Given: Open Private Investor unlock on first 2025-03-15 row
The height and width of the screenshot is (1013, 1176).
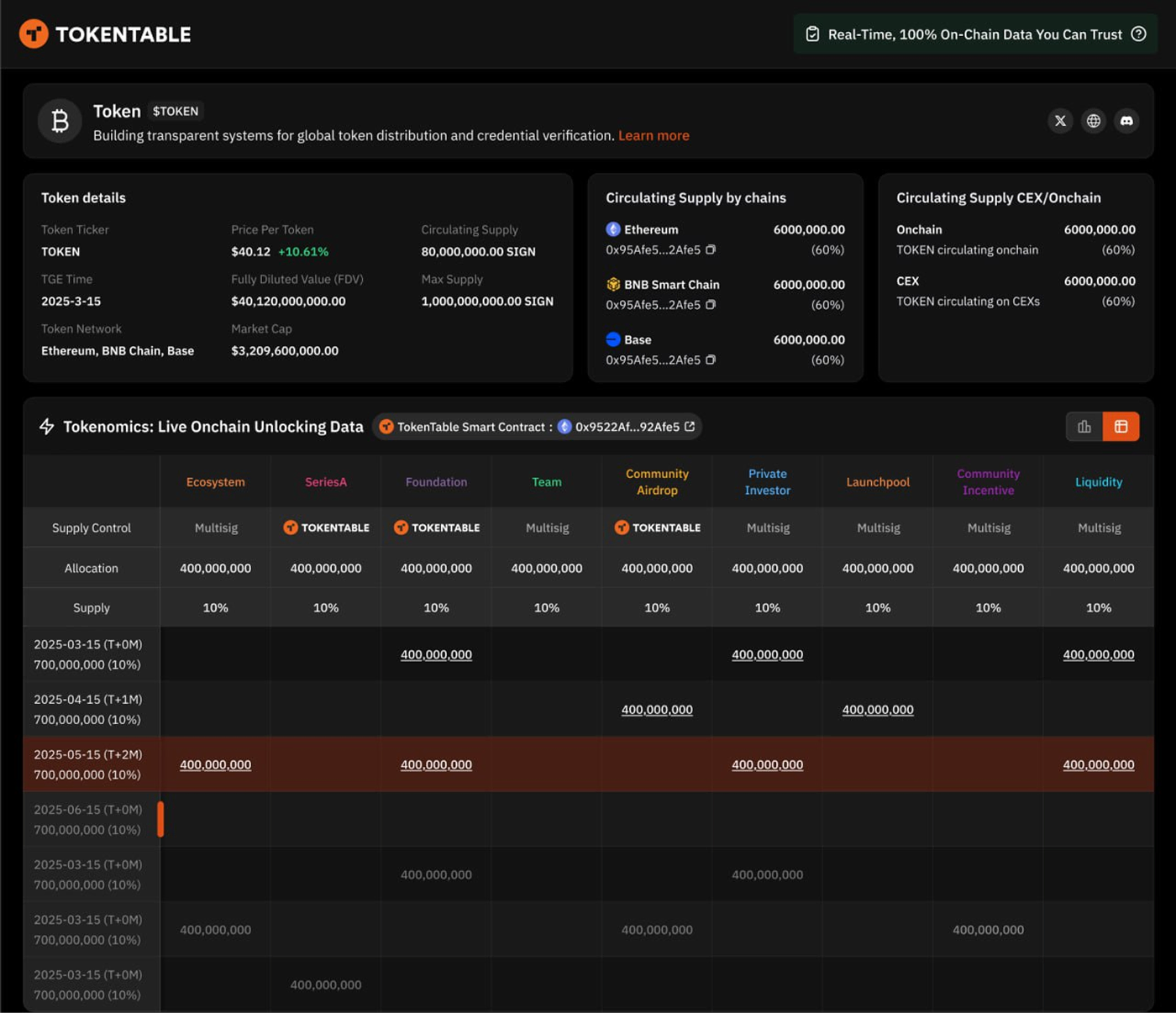Looking at the screenshot, I should pyautogui.click(x=768, y=654).
